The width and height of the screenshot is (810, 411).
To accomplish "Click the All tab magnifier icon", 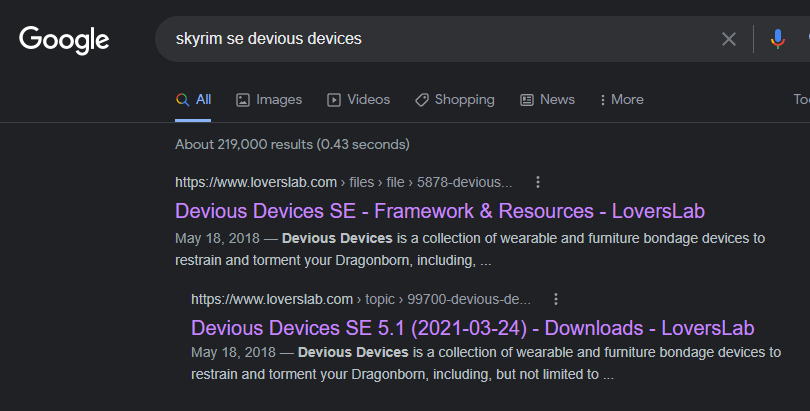I will click(x=182, y=100).
